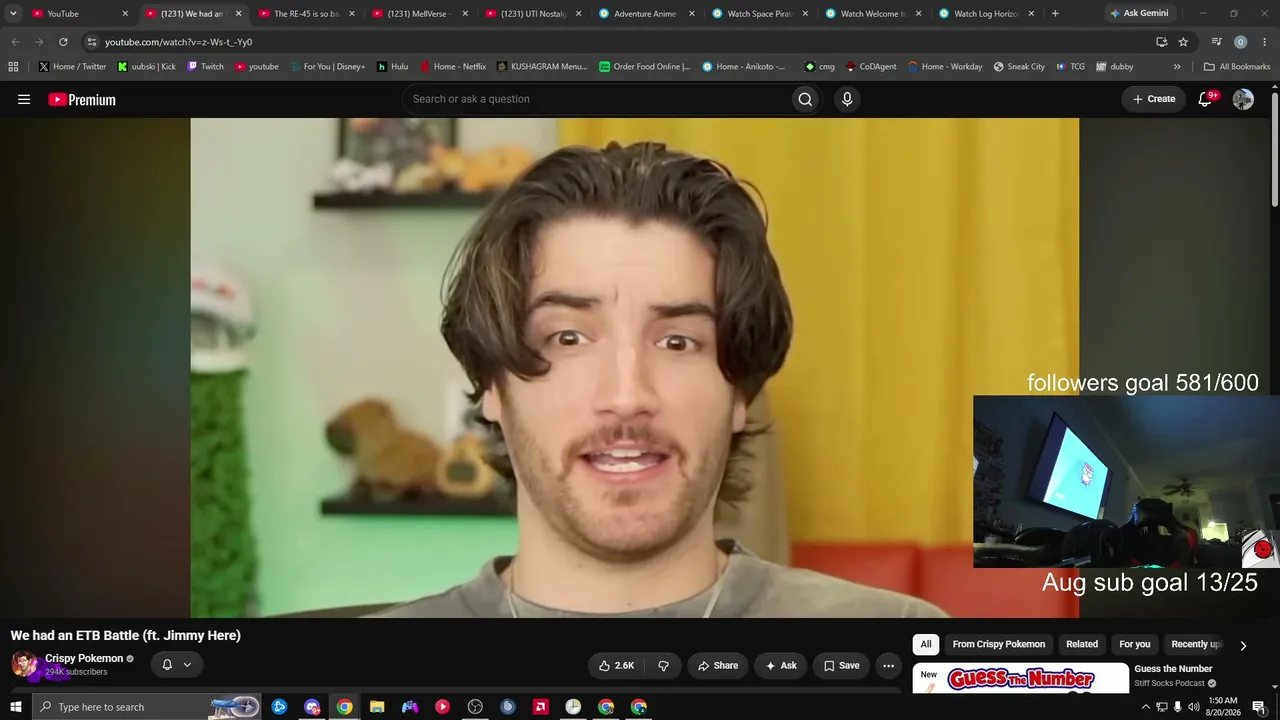This screenshot has width=1280, height=720.
Task: Open Netflix bookmark
Action: 452,67
